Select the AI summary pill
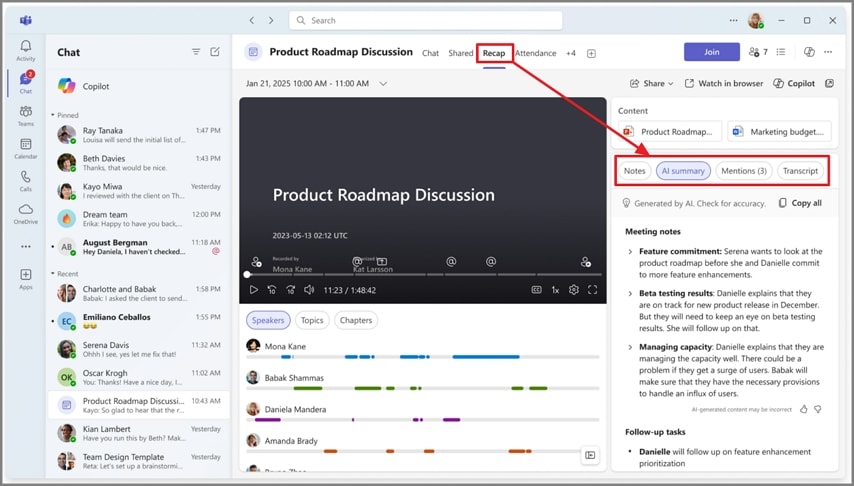Image resolution: width=854 pixels, height=486 pixels. (x=683, y=171)
